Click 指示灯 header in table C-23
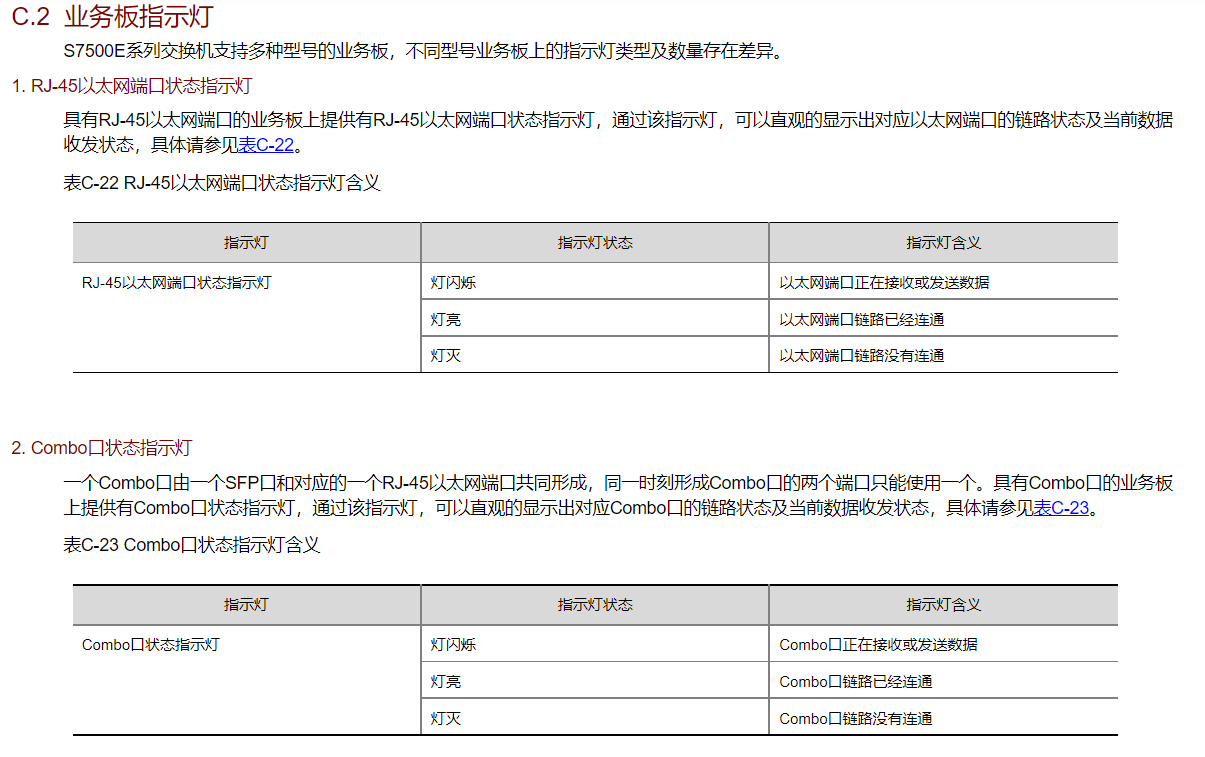The image size is (1205, 757). (x=247, y=605)
